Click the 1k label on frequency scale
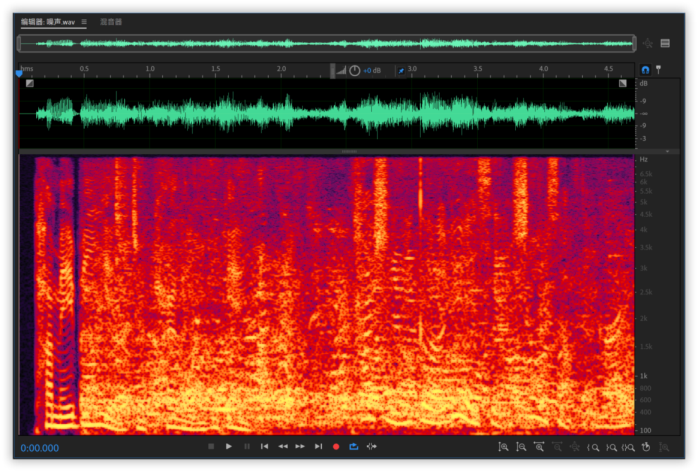 [644, 376]
